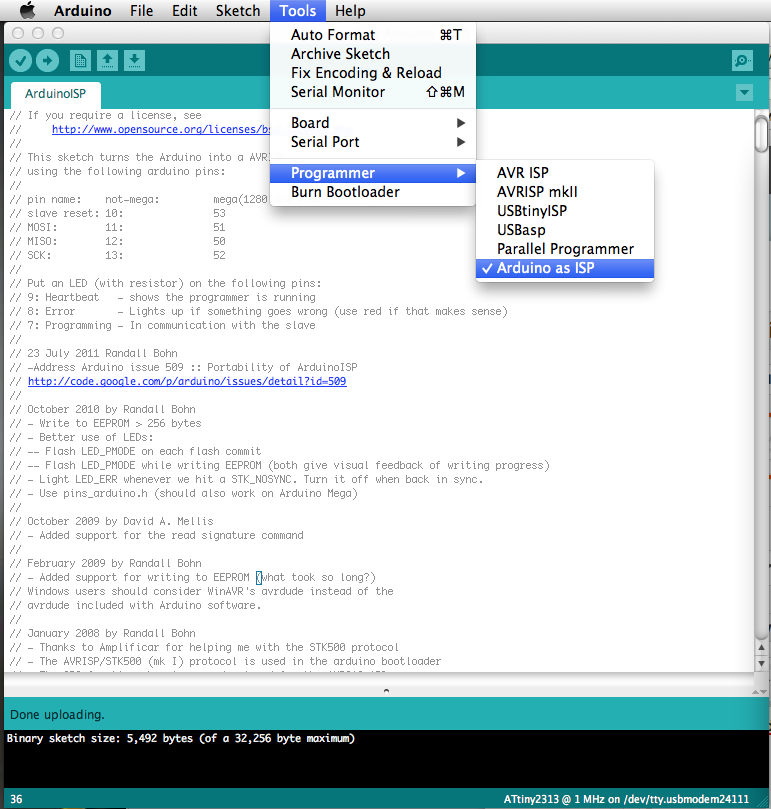Open the opensource.org licenses link
The width and height of the screenshot is (771, 809).
(161, 130)
